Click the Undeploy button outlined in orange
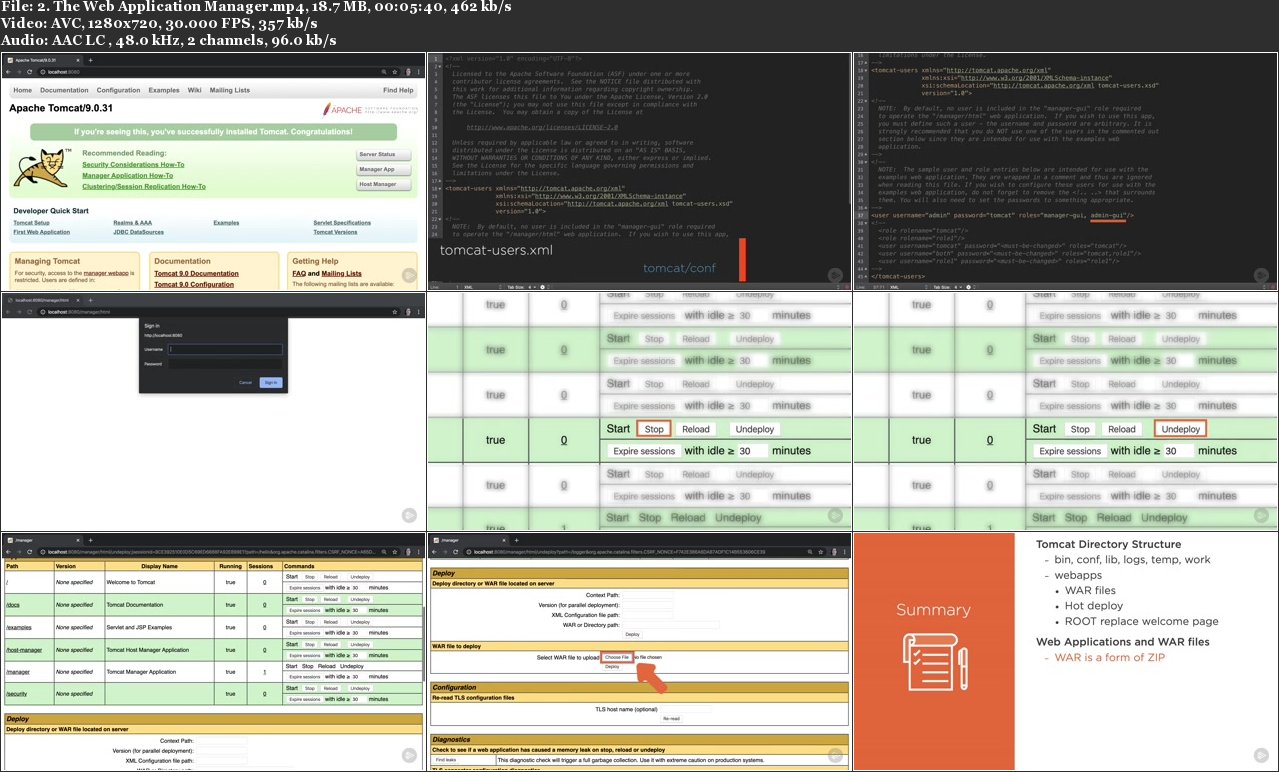This screenshot has height=772, width=1279. pyautogui.click(x=1180, y=429)
